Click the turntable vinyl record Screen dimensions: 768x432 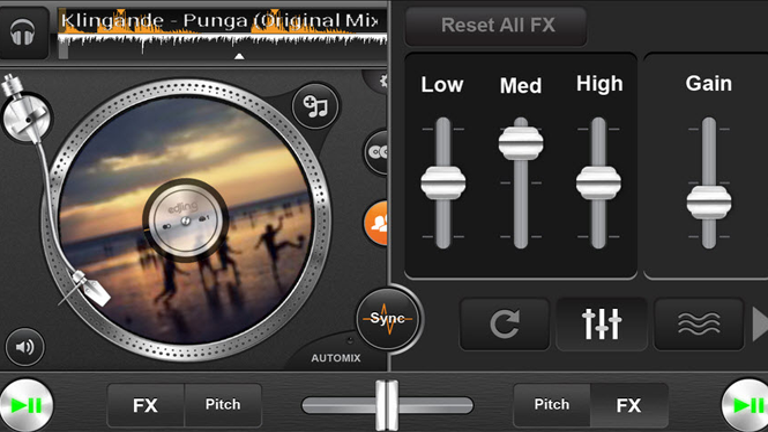coord(186,220)
